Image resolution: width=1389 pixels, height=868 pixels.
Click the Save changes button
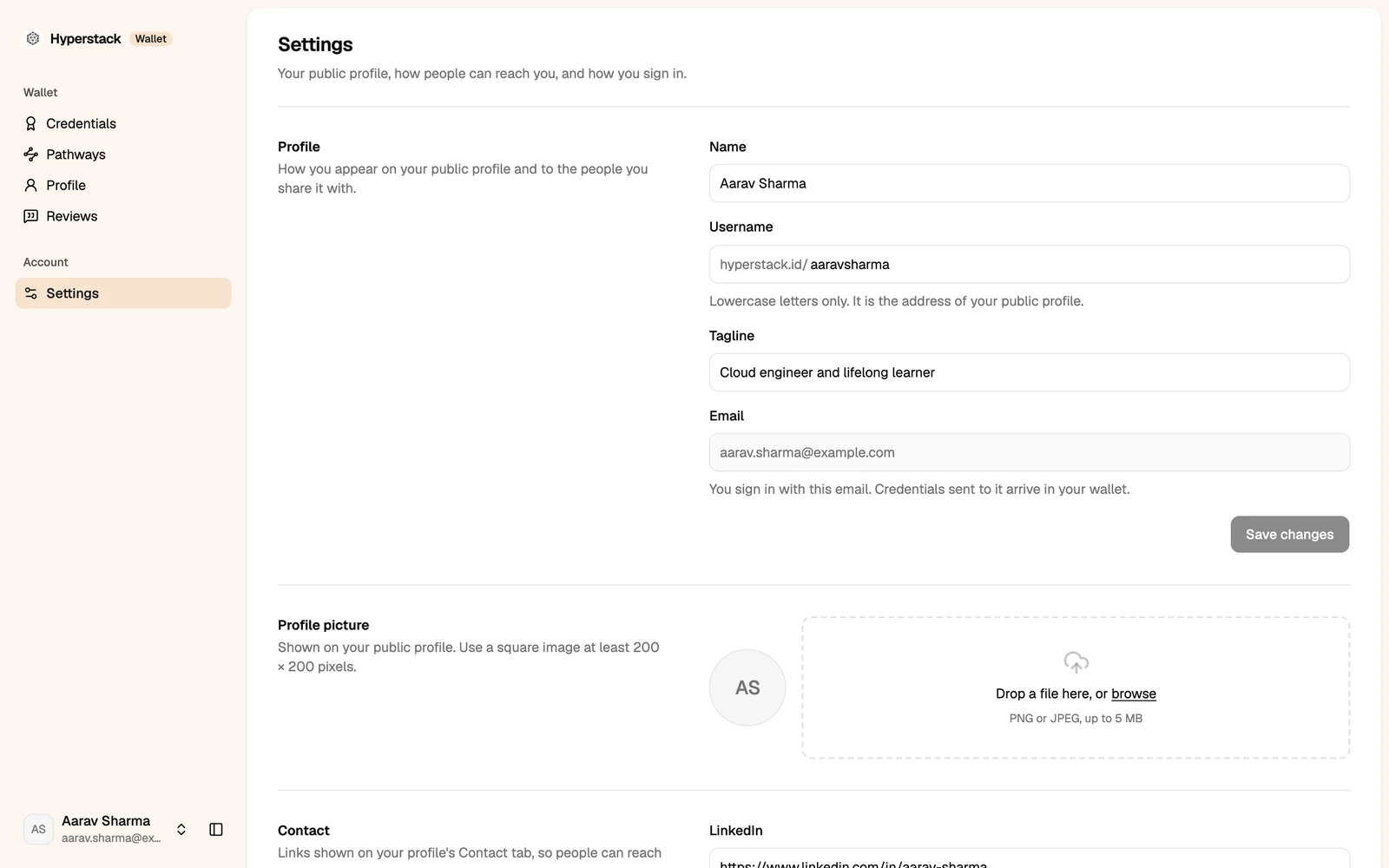(1289, 535)
